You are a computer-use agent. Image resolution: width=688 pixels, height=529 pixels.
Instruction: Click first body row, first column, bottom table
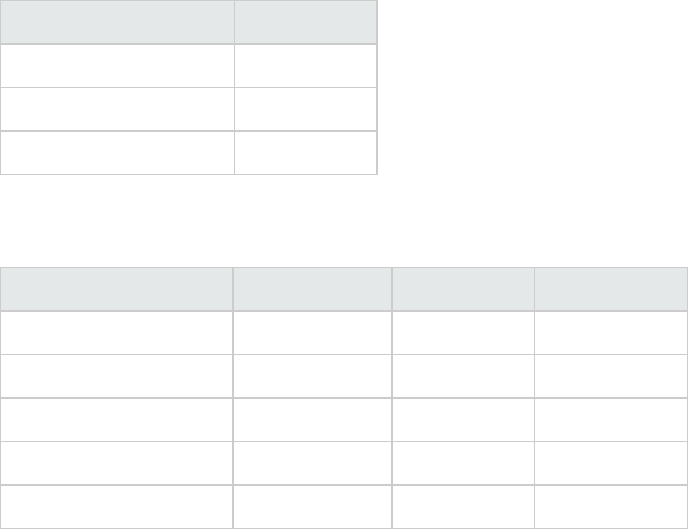coord(116,333)
